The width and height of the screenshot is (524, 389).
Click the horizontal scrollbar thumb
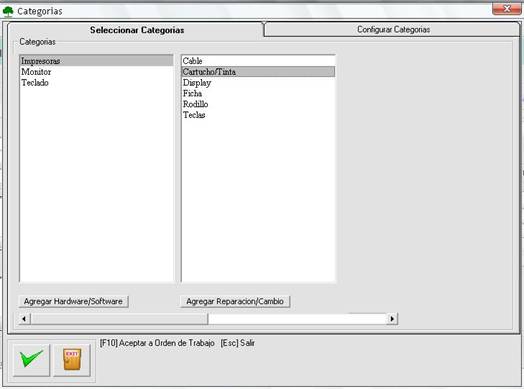(119, 319)
